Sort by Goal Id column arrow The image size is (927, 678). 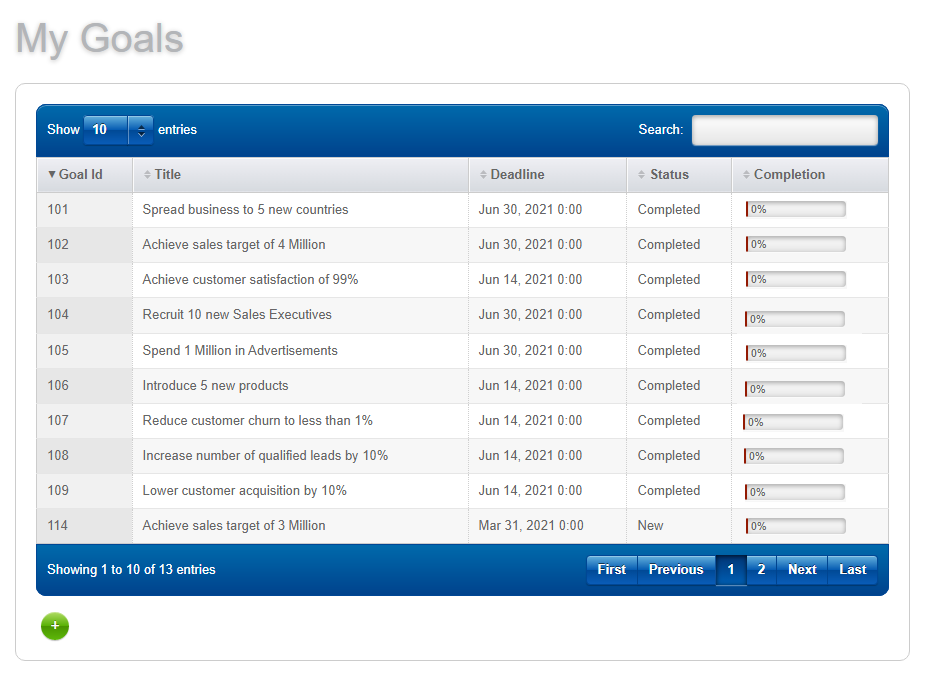click(52, 174)
